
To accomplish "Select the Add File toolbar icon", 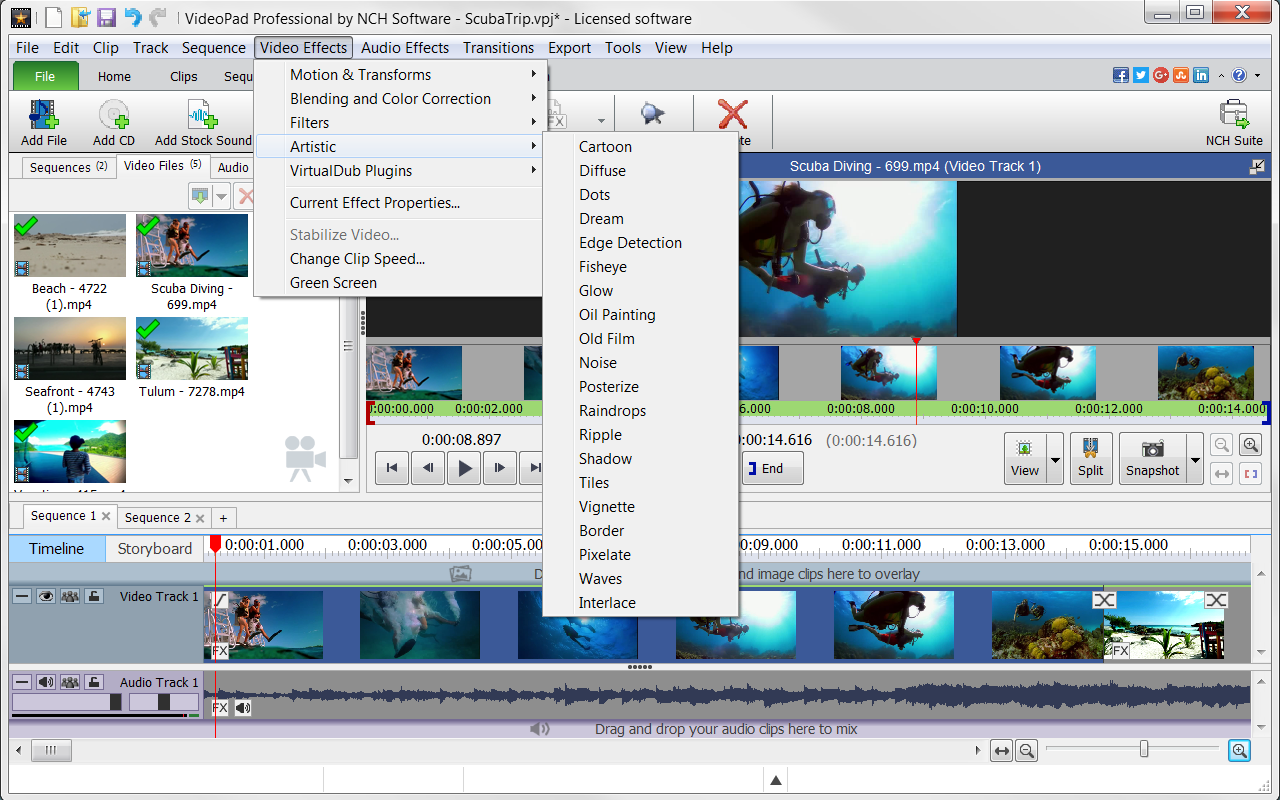I will coord(42,120).
